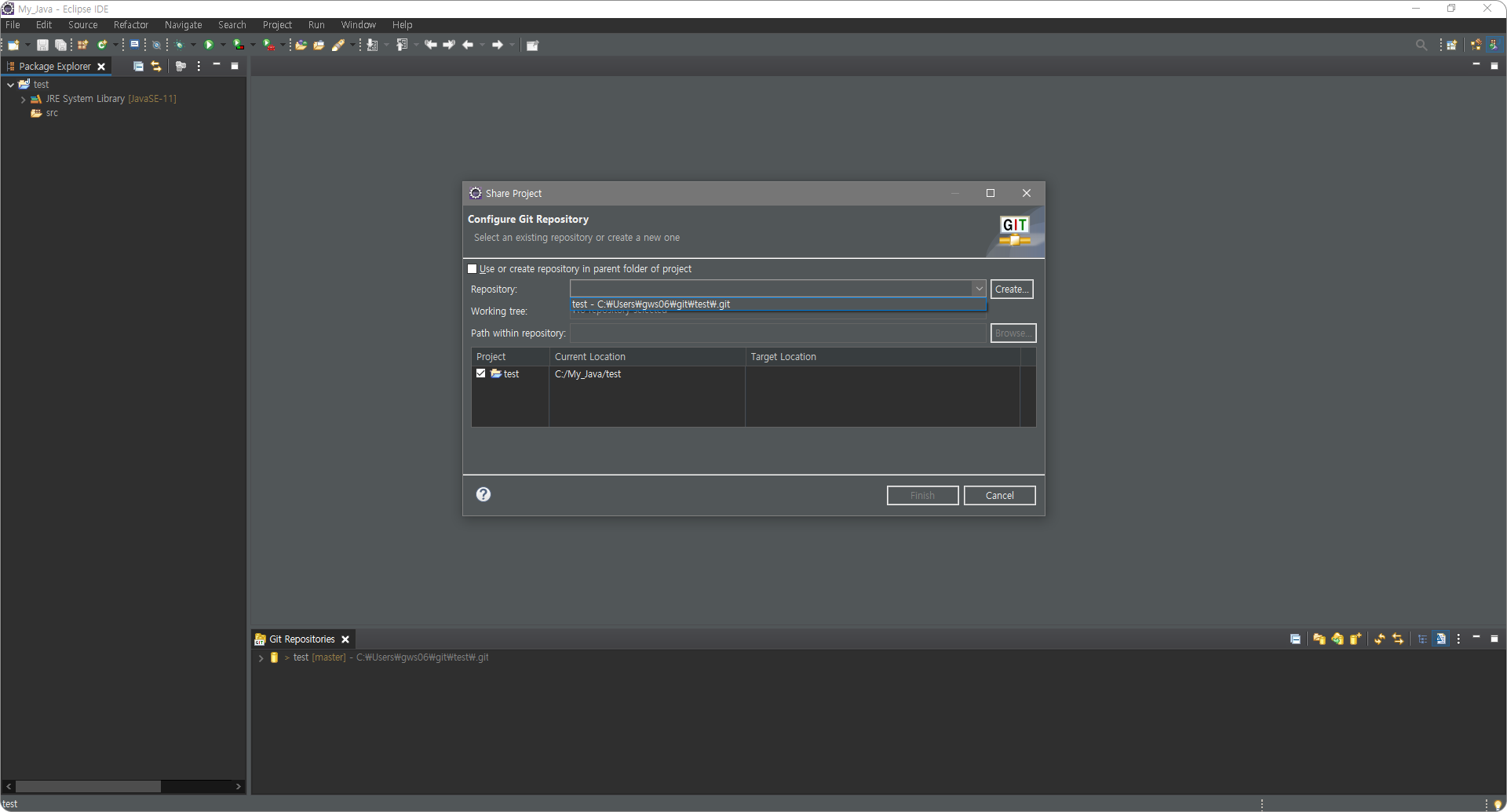This screenshot has height=812, width=1507.
Task: Check 'Use or create repository in parent folder'
Action: [473, 269]
